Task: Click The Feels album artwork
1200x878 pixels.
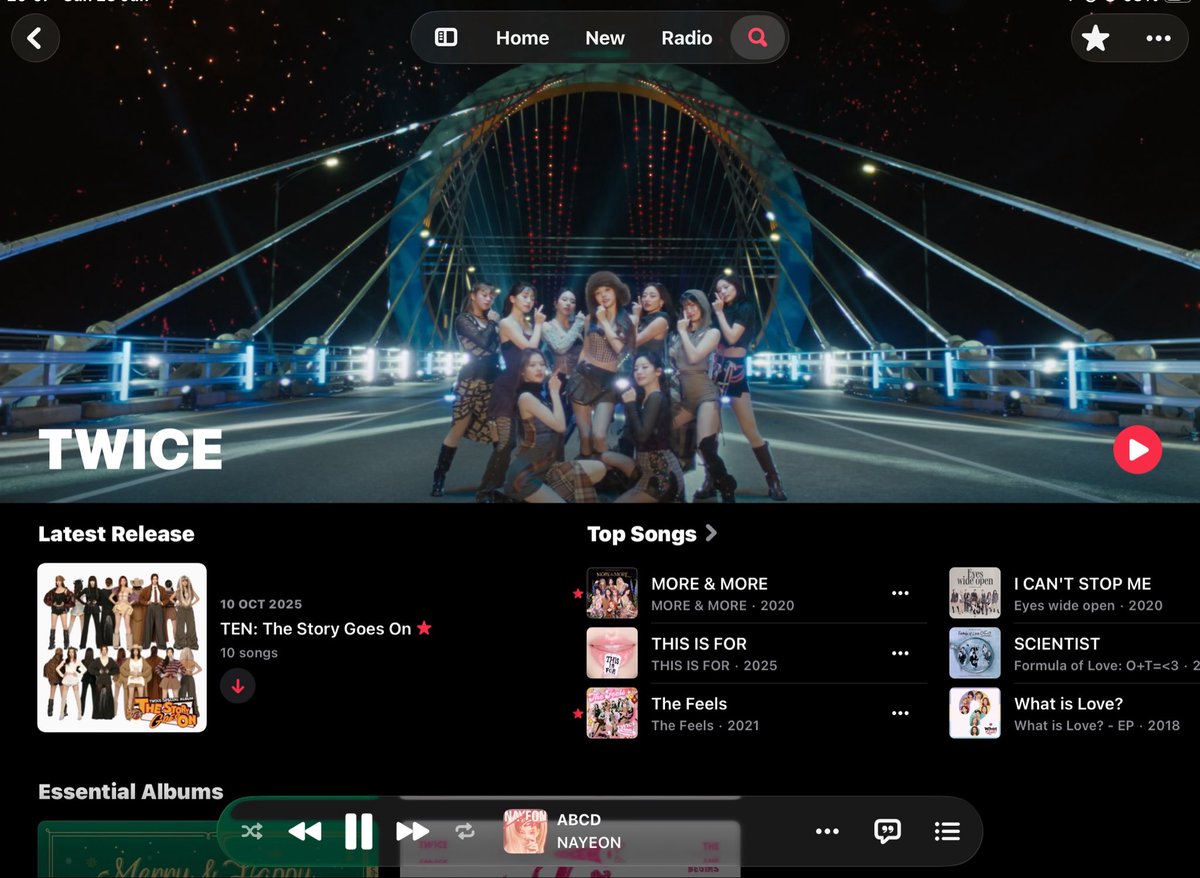Action: coord(612,713)
